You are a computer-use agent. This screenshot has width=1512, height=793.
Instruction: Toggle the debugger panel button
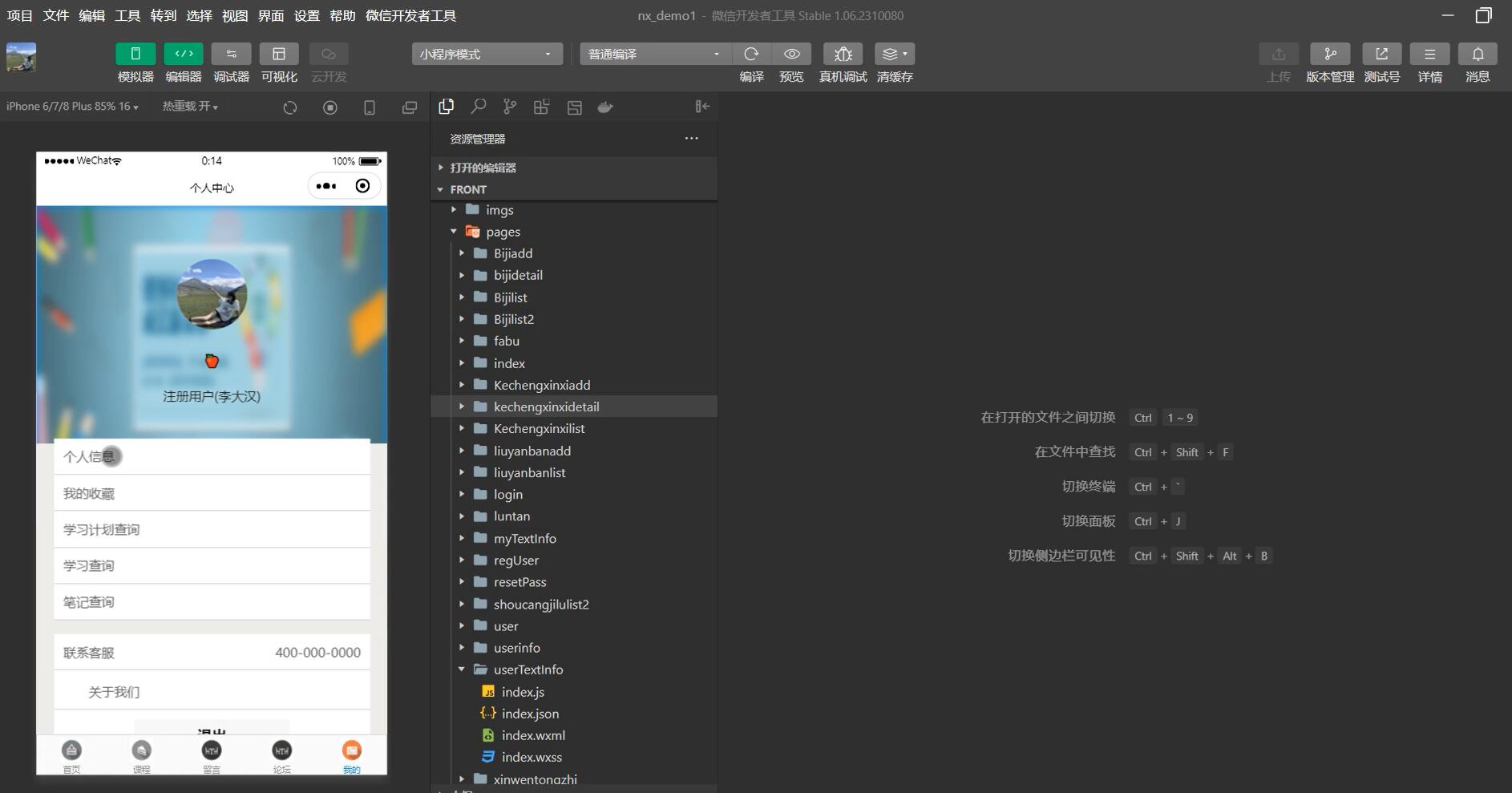231,54
